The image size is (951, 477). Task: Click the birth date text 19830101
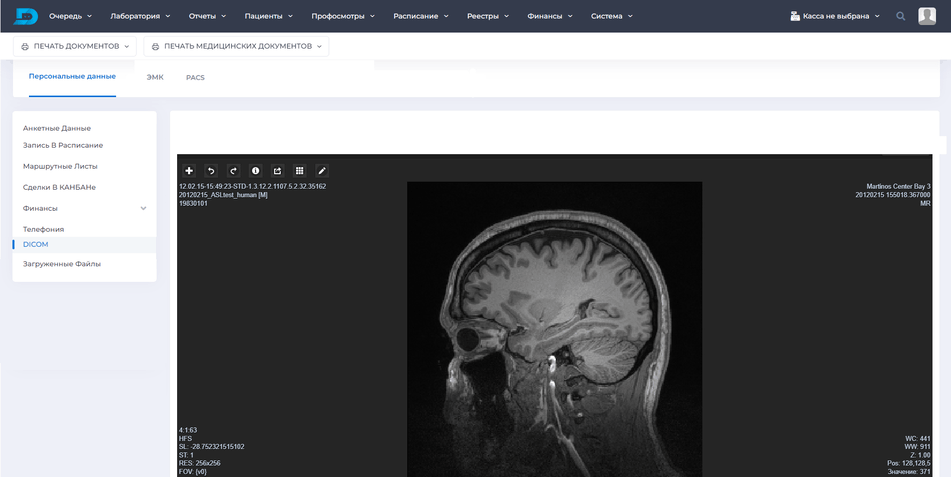[x=193, y=204]
